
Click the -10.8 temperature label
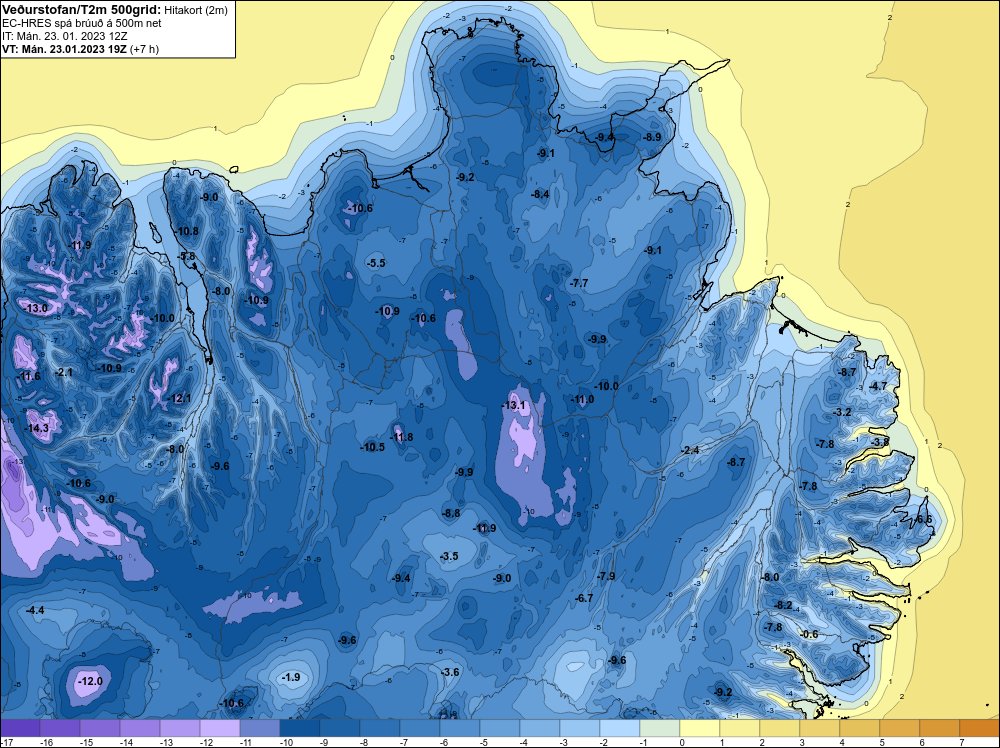coord(187,231)
